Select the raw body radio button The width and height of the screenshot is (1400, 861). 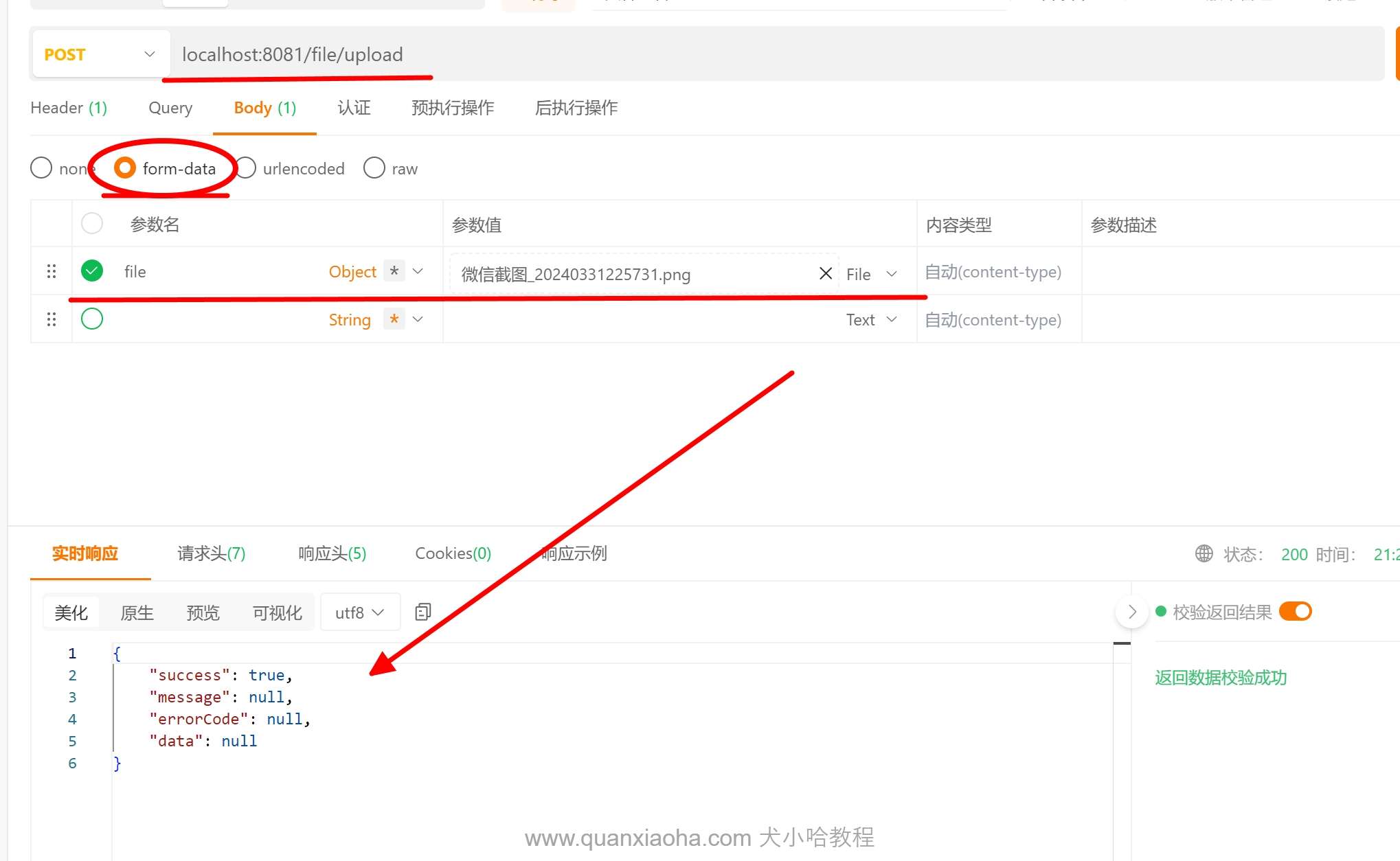374,168
